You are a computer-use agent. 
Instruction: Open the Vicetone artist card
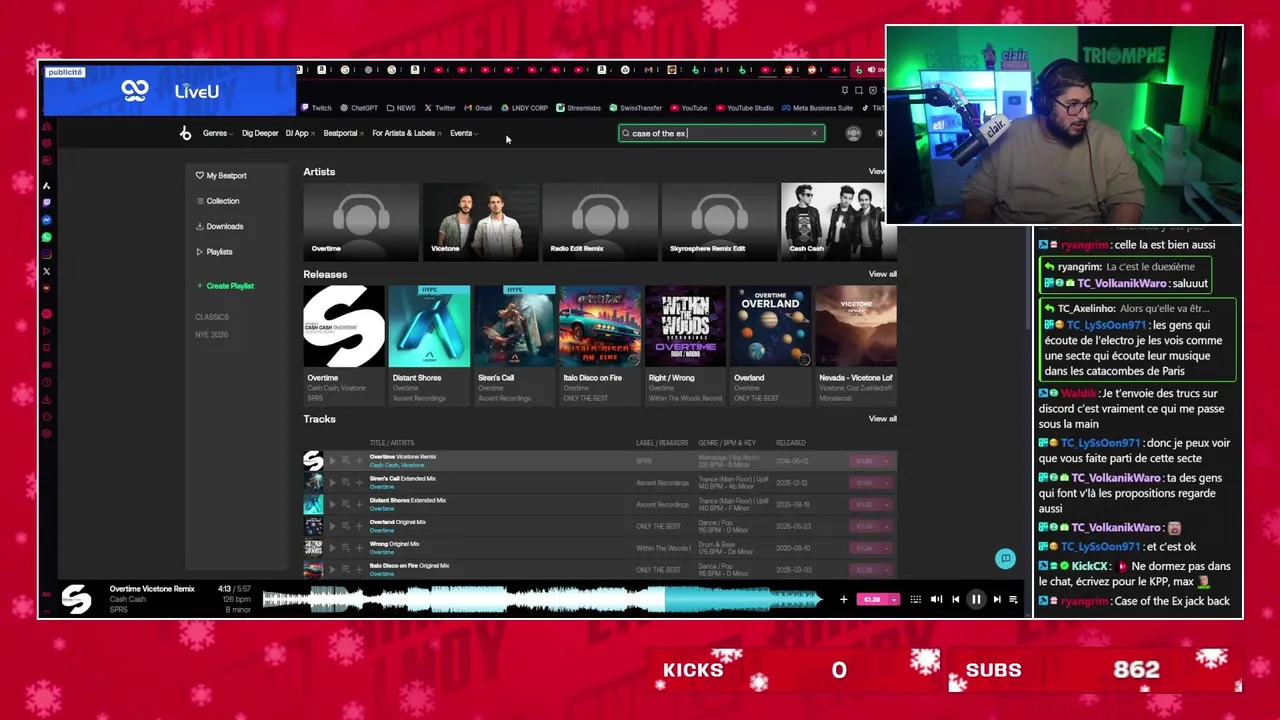point(480,221)
